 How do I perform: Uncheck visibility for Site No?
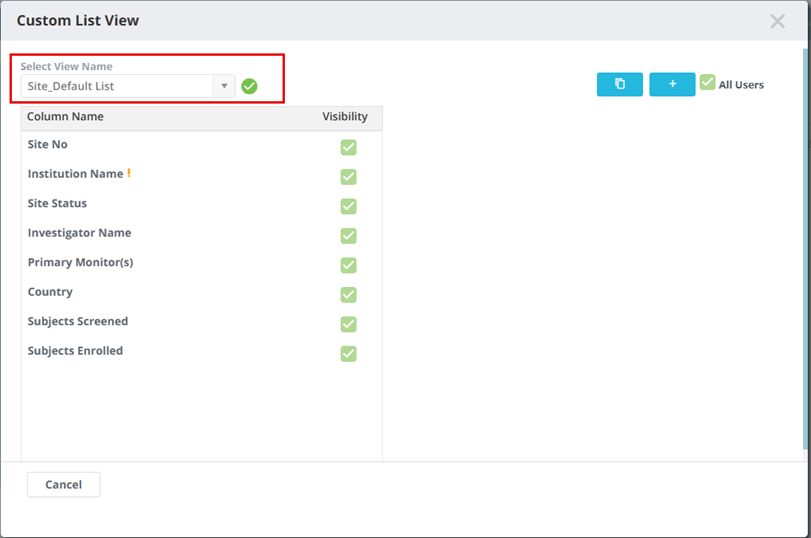[x=348, y=147]
